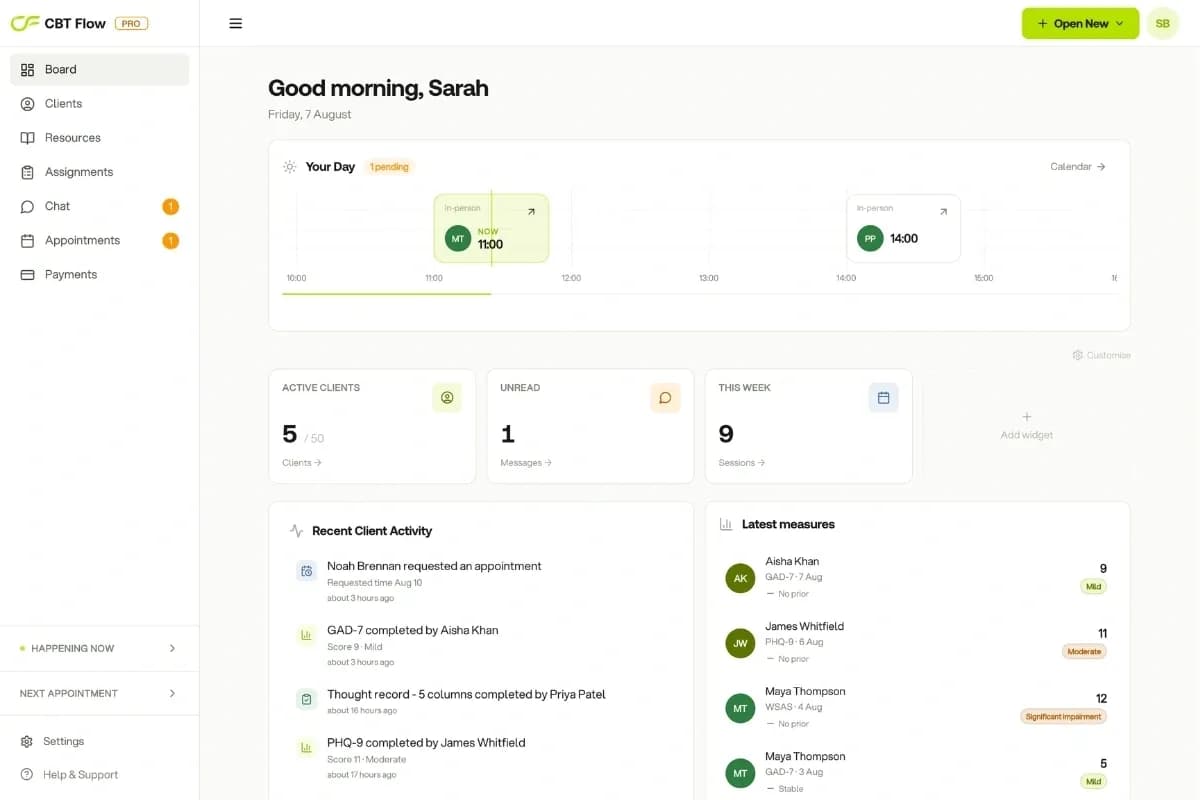Expand the Open New dropdown

[1080, 24]
